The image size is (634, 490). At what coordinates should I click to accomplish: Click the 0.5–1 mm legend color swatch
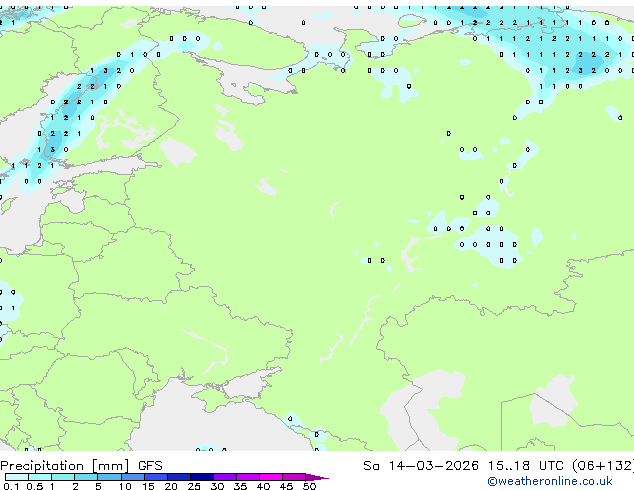(x=40, y=477)
